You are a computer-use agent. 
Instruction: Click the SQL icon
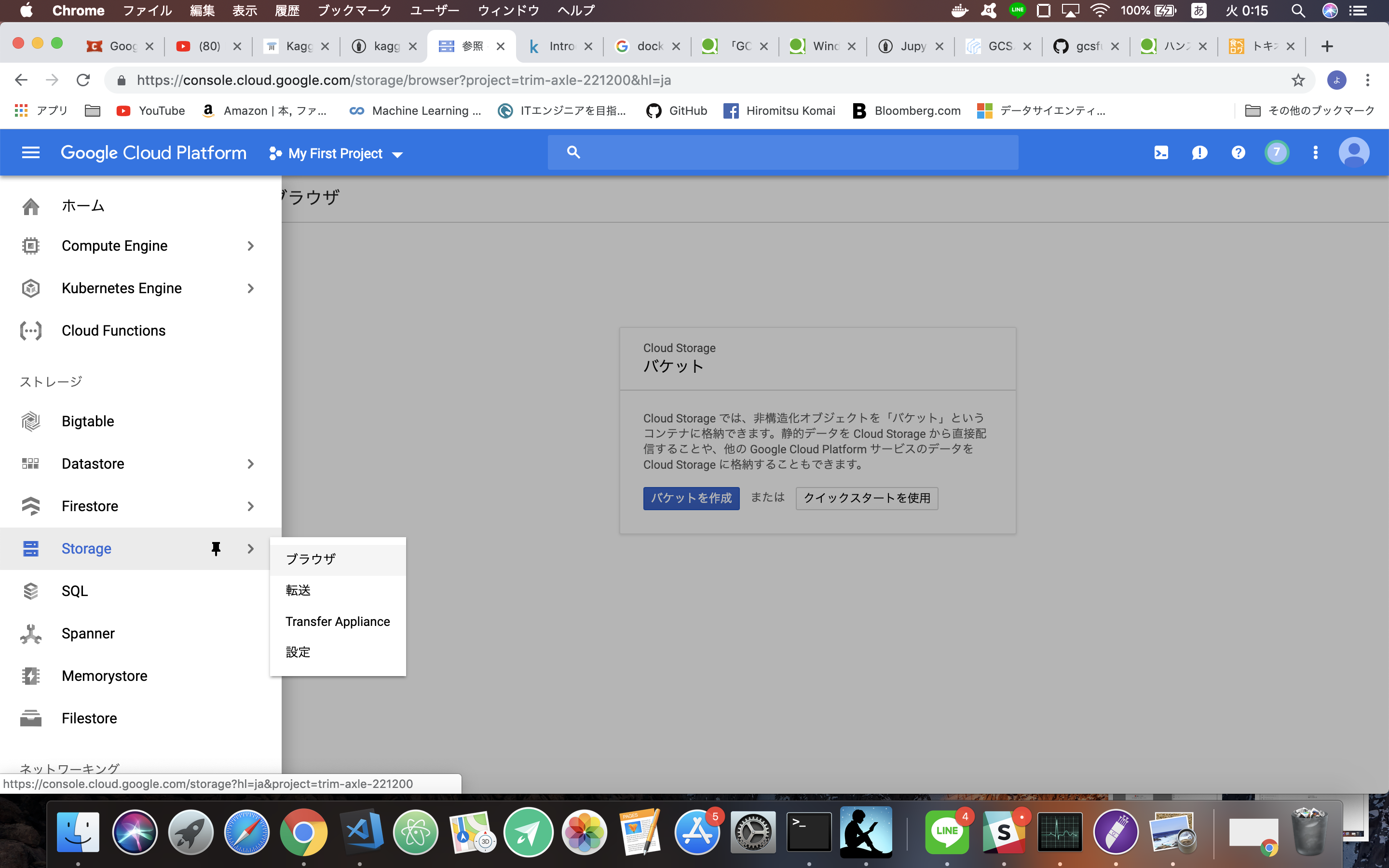tap(30, 591)
